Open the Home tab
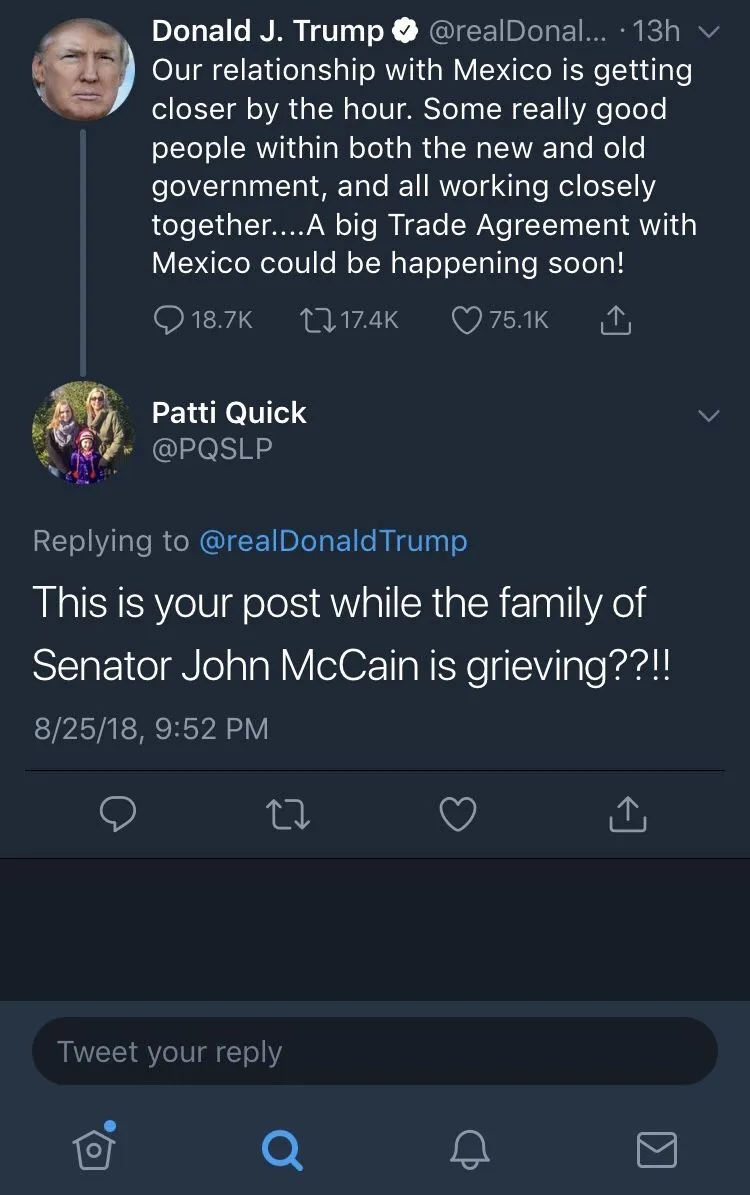Image resolution: width=750 pixels, height=1195 pixels. pyautogui.click(x=94, y=1148)
